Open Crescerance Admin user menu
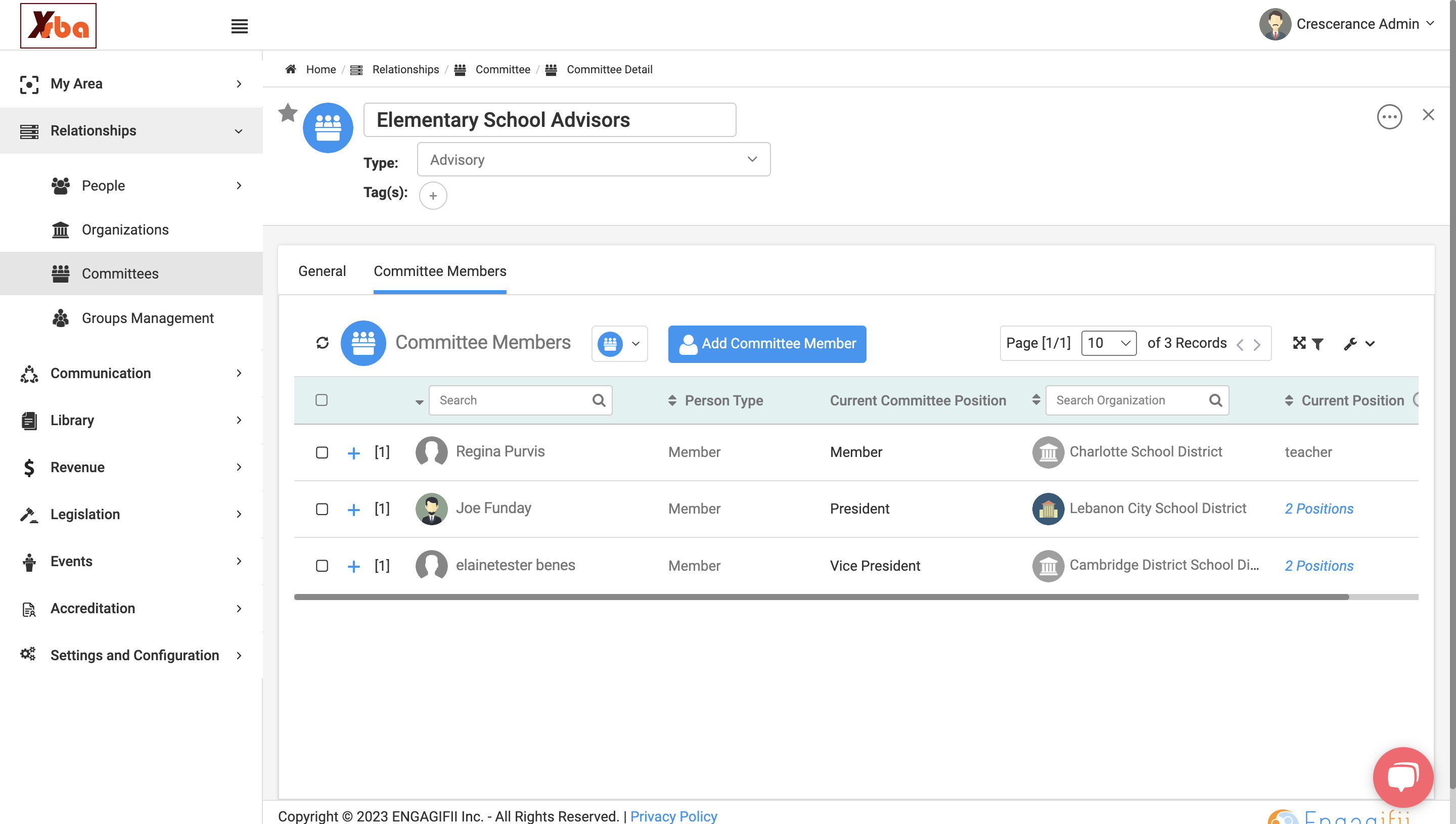This screenshot has height=824, width=1456. click(x=1347, y=24)
